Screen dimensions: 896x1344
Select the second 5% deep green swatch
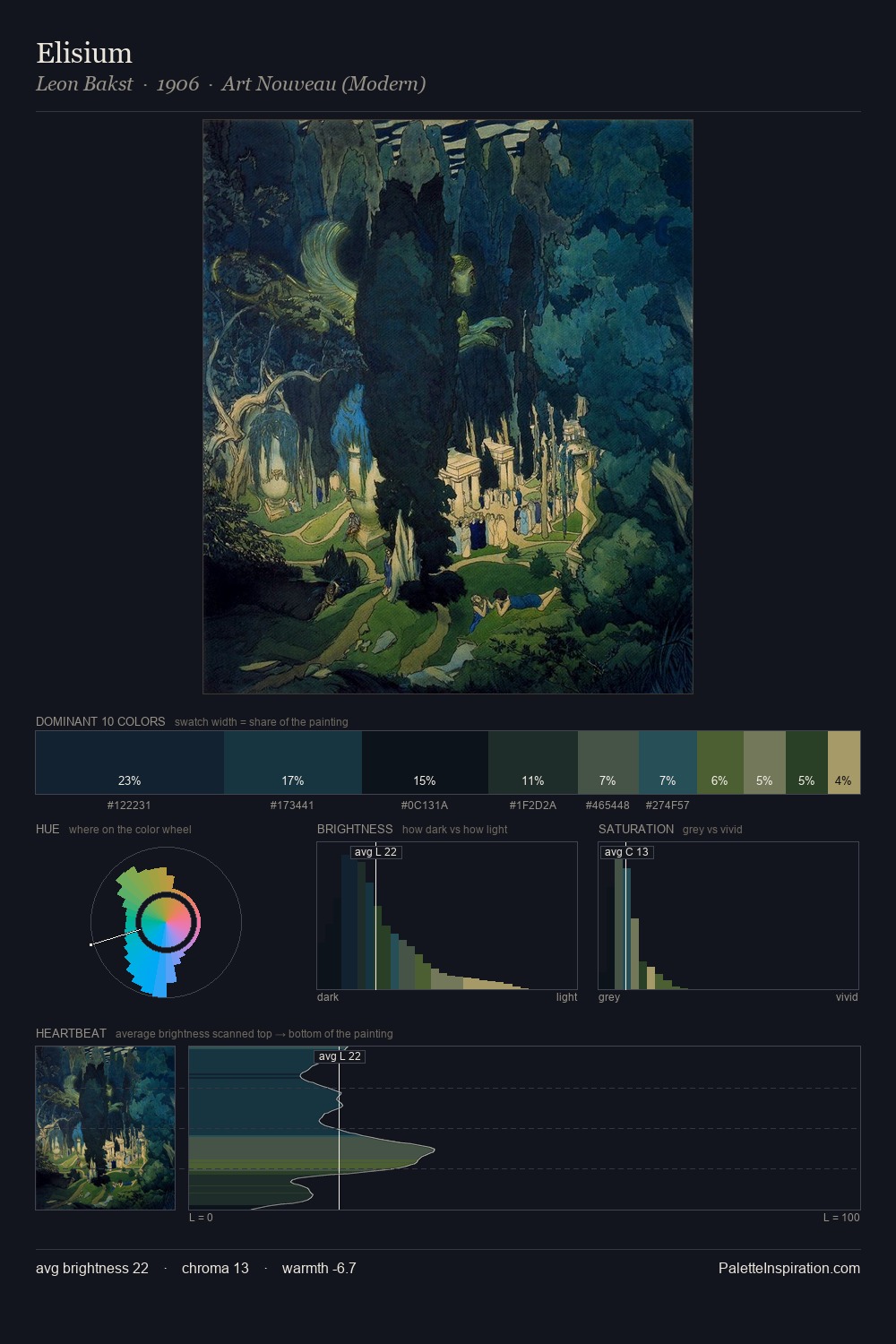[806, 762]
